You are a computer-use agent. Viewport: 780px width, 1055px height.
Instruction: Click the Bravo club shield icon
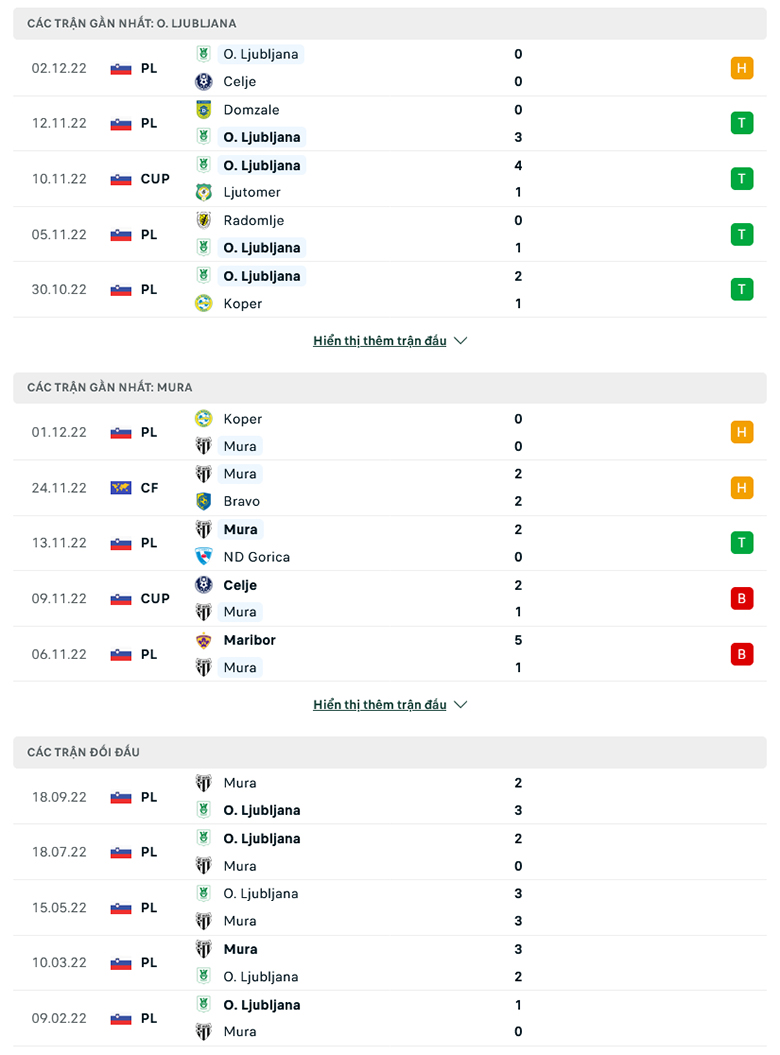click(x=204, y=501)
